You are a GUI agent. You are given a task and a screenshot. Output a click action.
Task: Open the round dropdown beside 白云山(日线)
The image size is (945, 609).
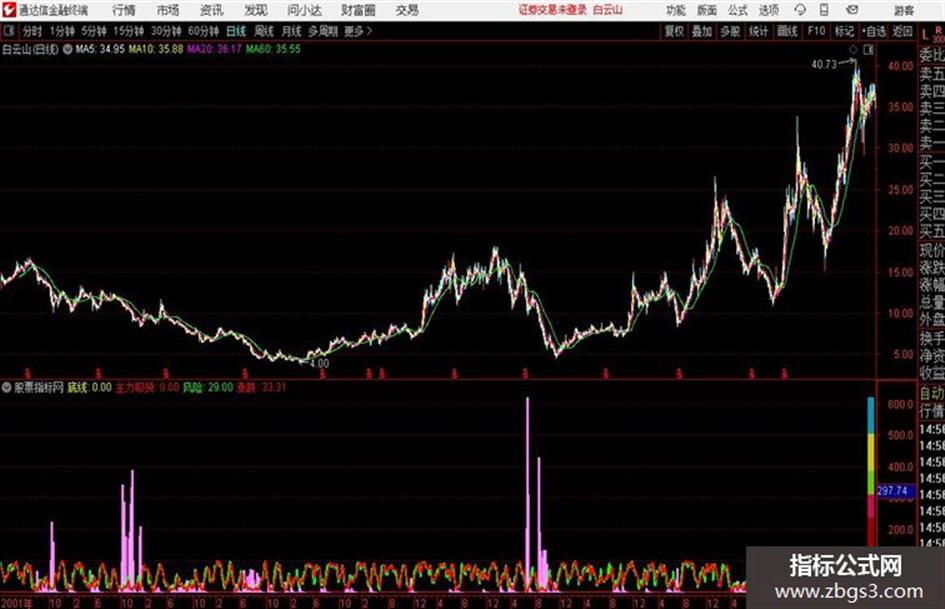click(68, 49)
